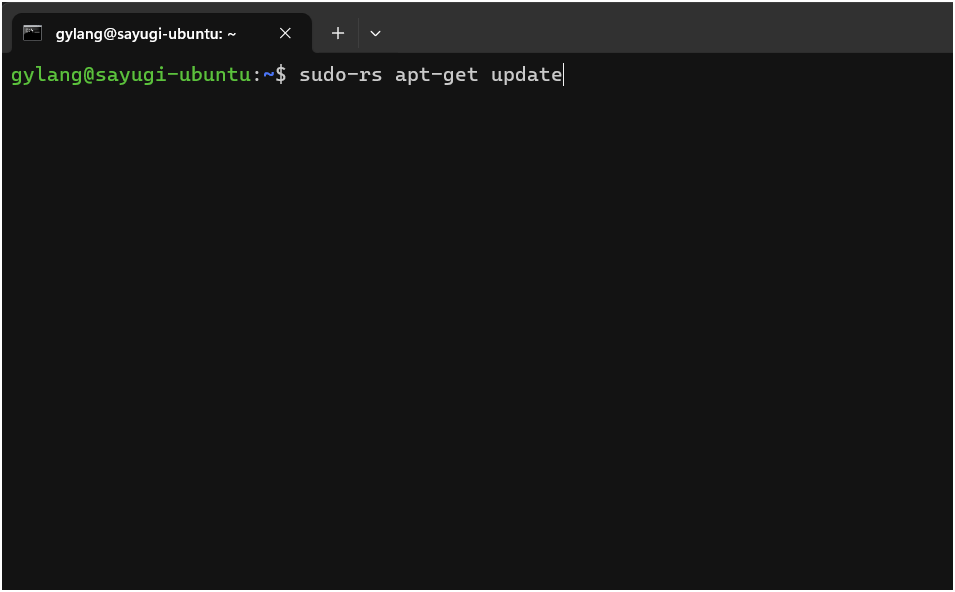Expand the profile dropdown chevron

tap(376, 33)
